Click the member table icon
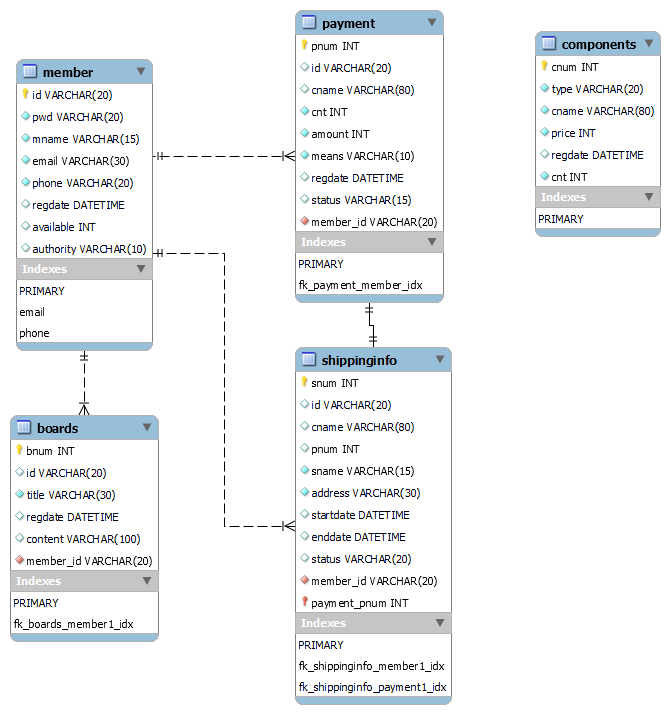 point(30,71)
